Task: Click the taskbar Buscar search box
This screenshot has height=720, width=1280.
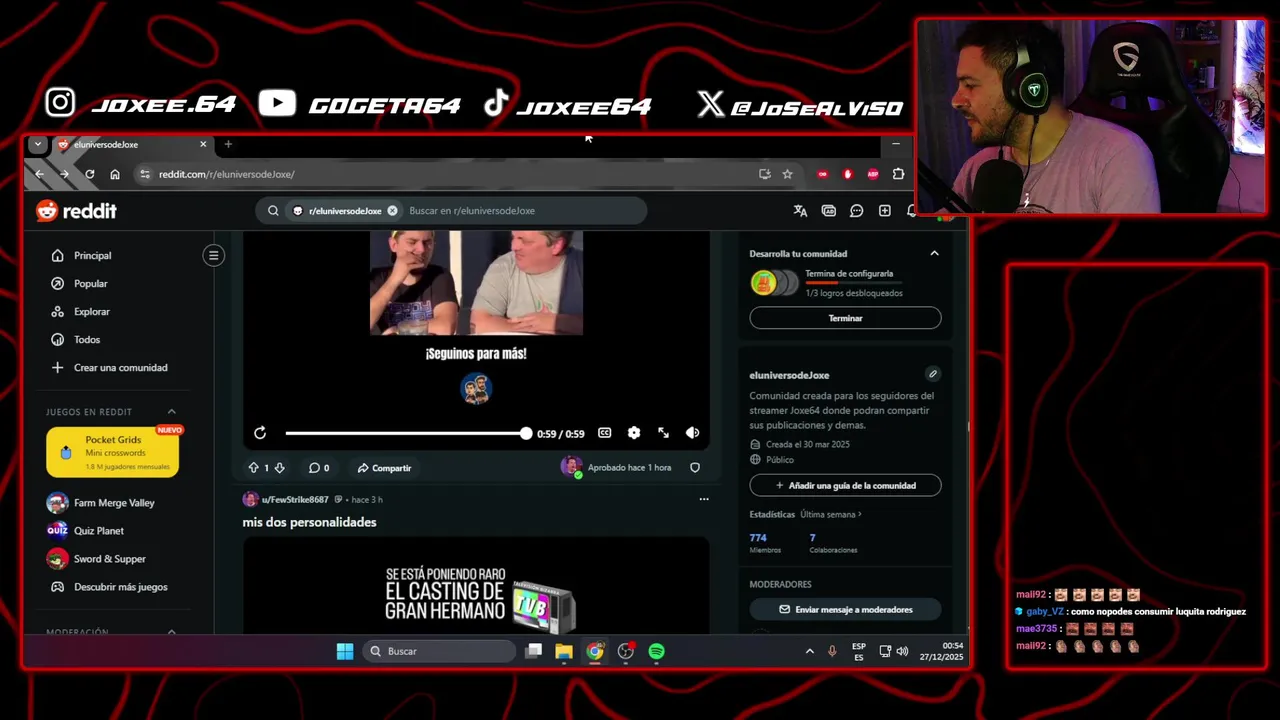Action: [439, 651]
